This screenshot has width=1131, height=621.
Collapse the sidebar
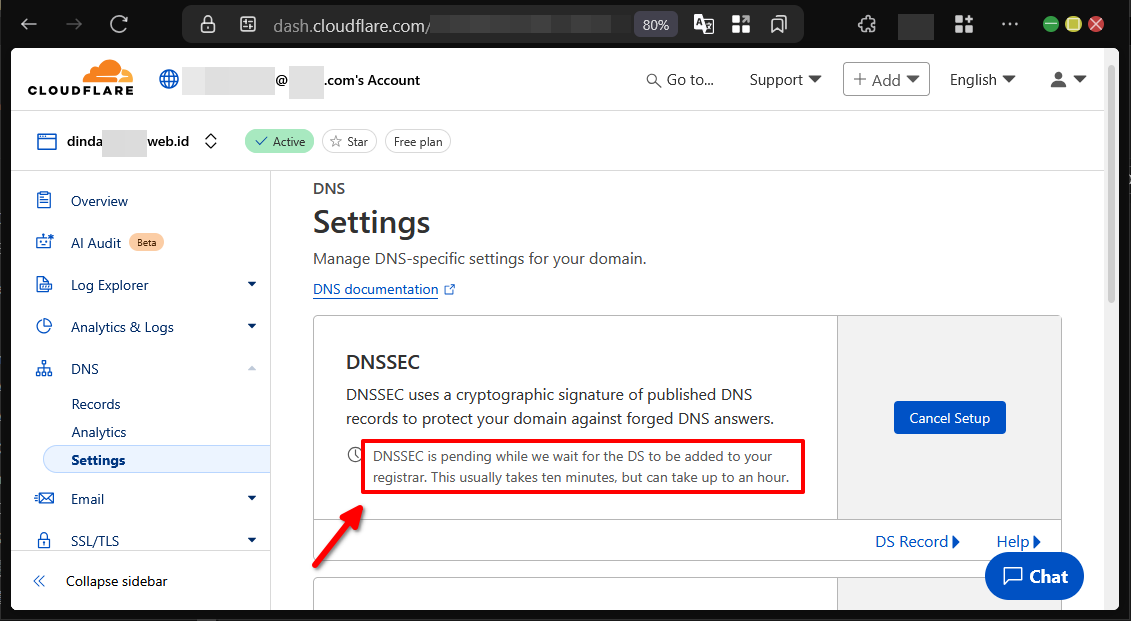point(101,581)
